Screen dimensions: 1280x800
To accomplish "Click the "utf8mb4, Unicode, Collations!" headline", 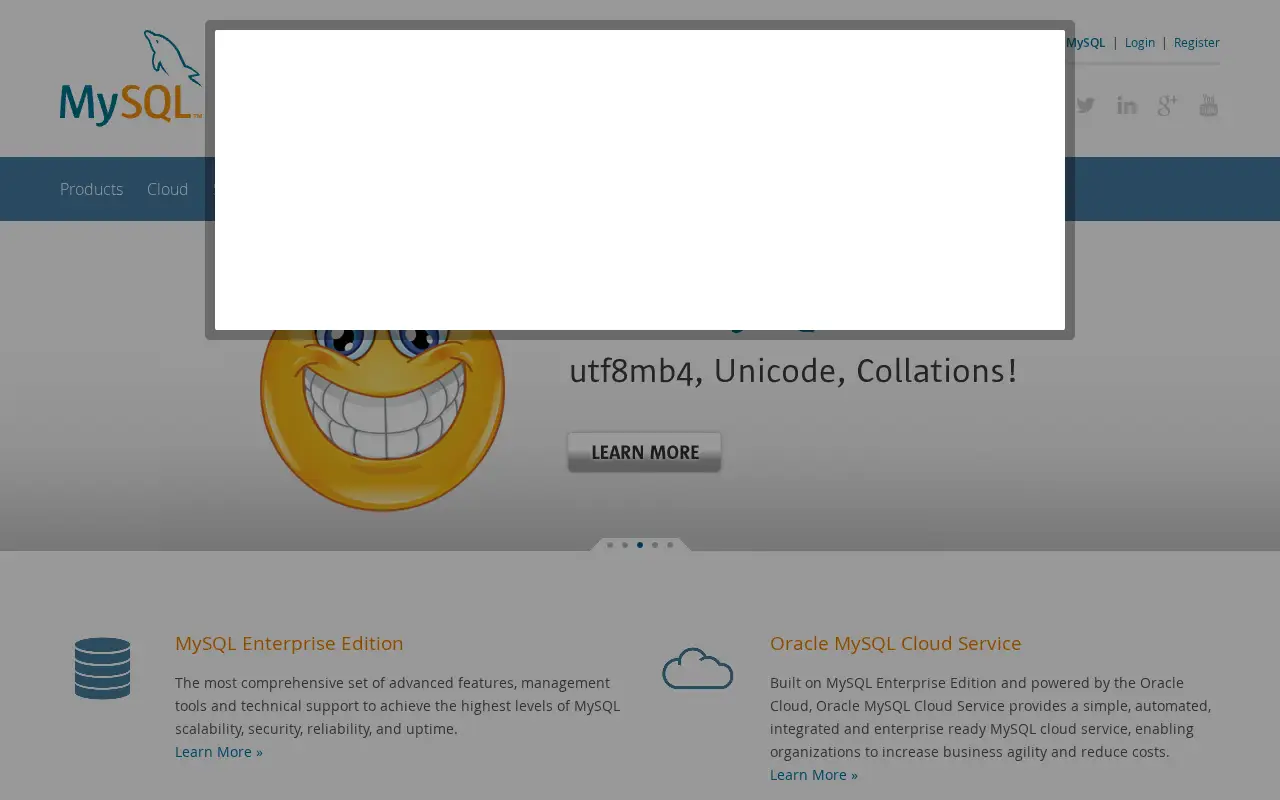I will 793,371.
